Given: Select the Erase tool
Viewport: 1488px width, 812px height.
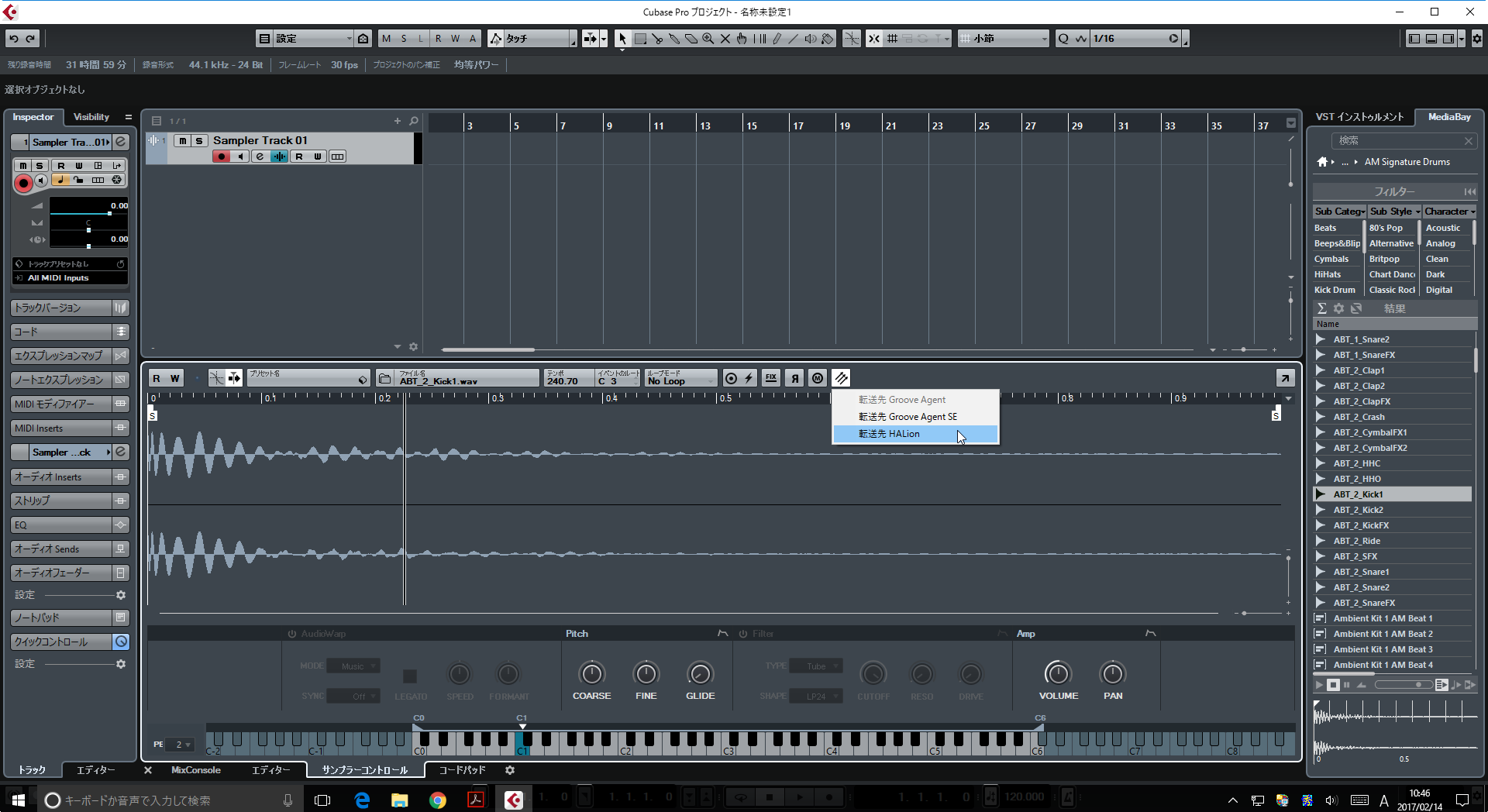Looking at the screenshot, I should click(x=691, y=38).
